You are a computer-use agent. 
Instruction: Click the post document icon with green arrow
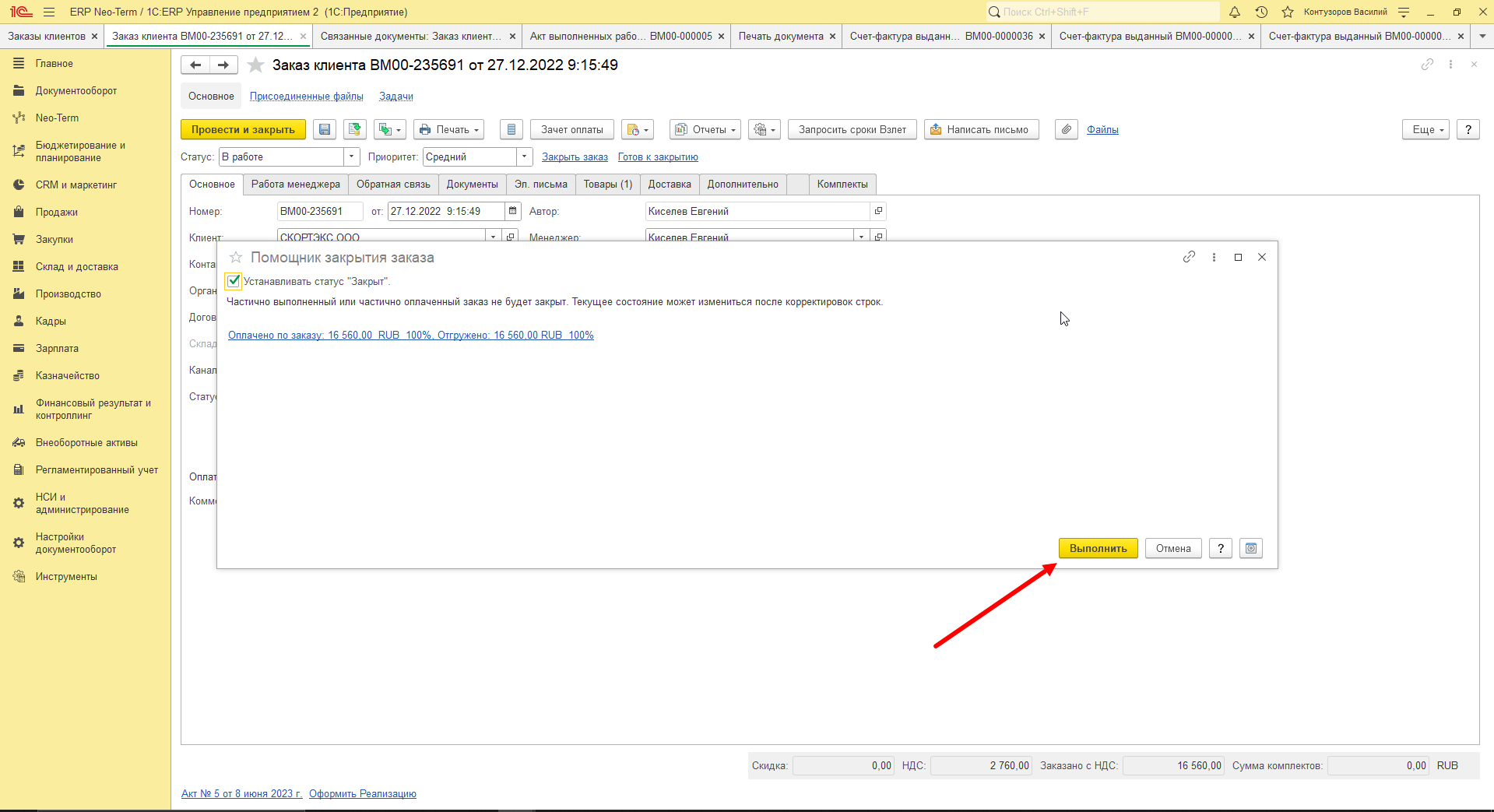click(355, 130)
